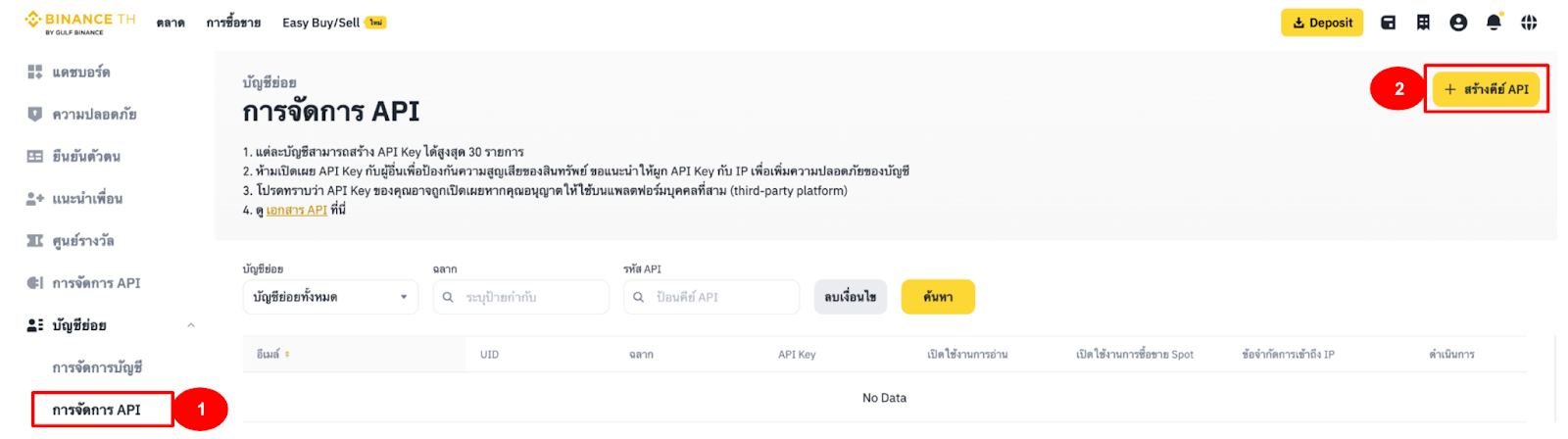This screenshot has height=439, width=1568.
Task: Click the สร้างคีย์ API button
Action: (1486, 89)
